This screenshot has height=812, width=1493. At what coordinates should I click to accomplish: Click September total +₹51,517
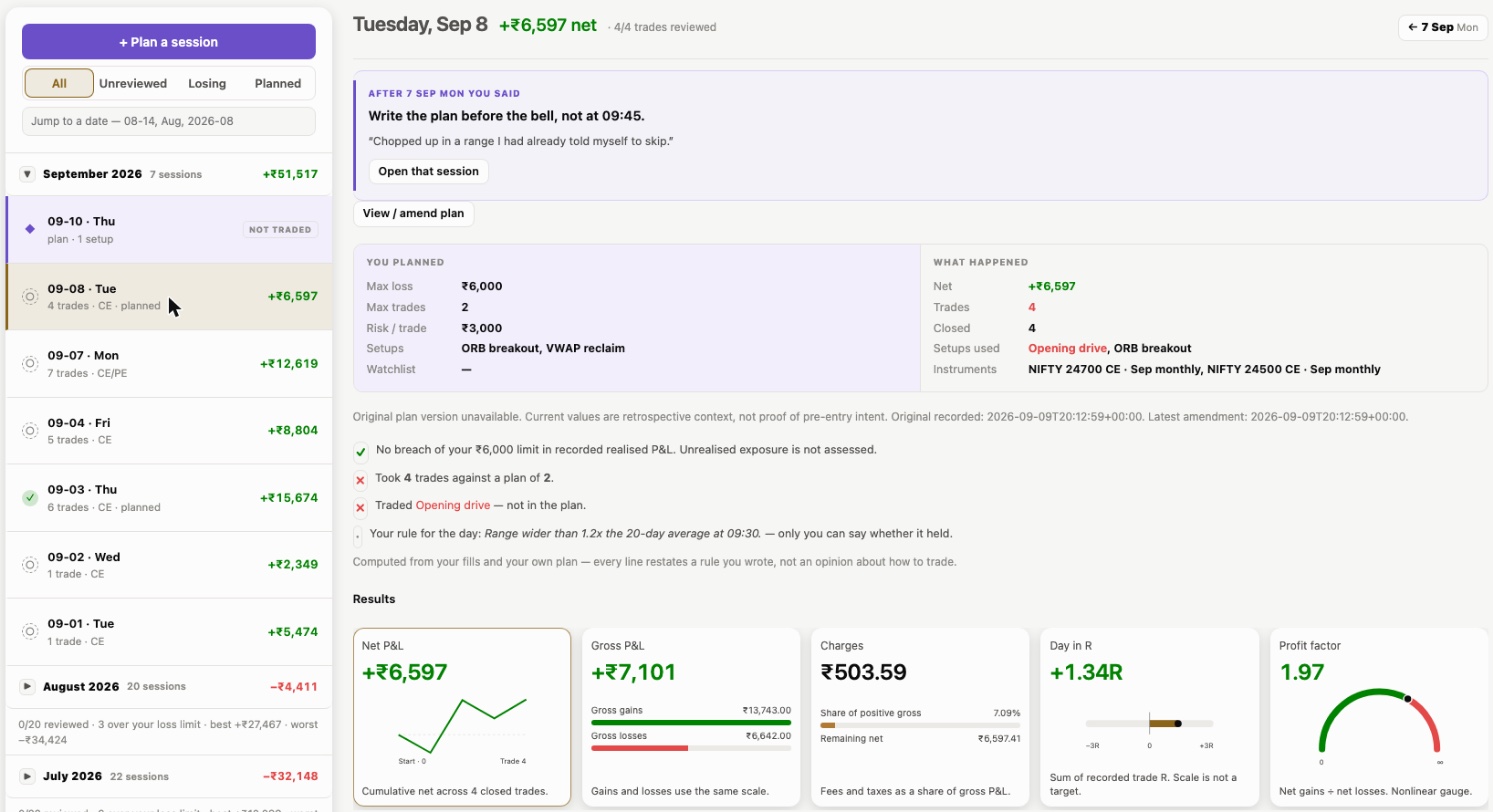click(290, 174)
